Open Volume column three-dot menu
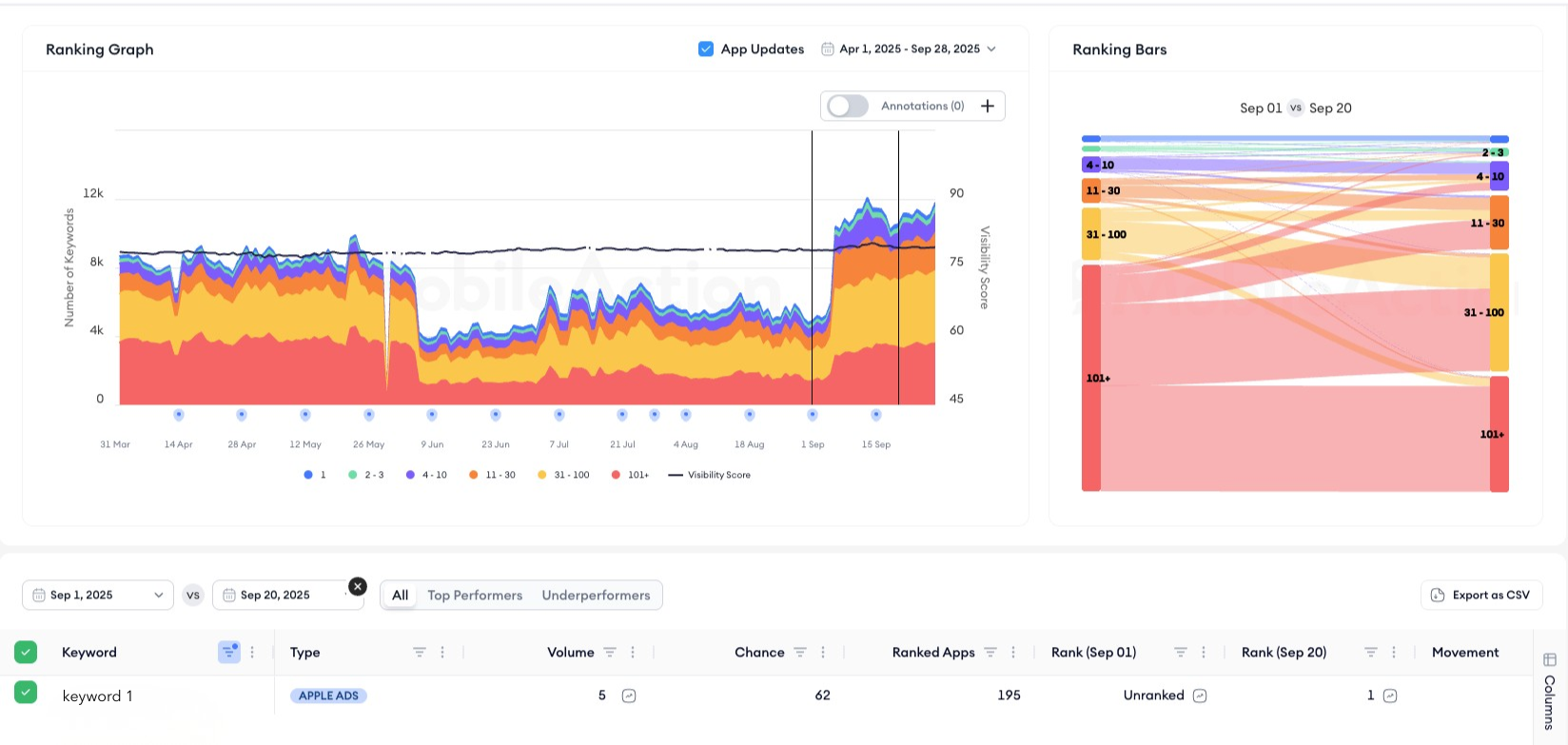1568x745 pixels. click(633, 652)
